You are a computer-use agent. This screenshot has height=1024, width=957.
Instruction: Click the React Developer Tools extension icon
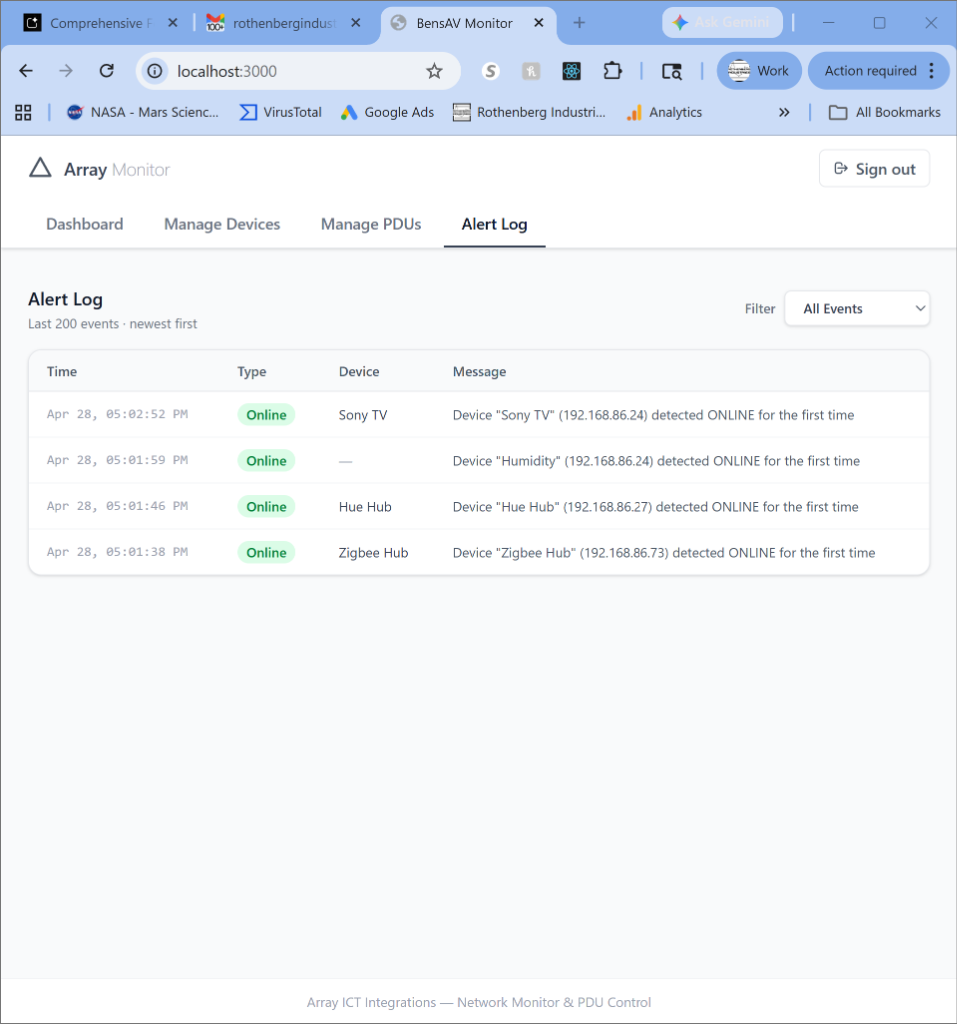click(572, 71)
